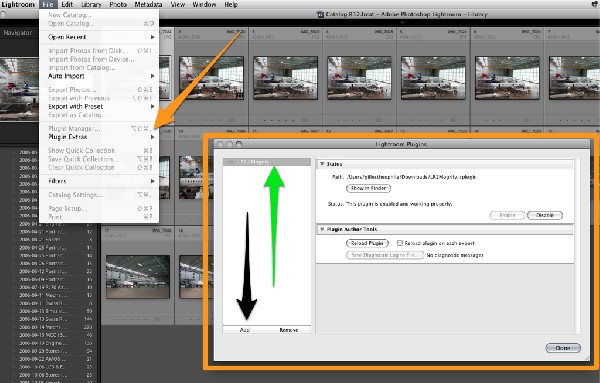Screen dimensions: 600x383
Task: Click the Reload Plugin button
Action: tap(367, 243)
